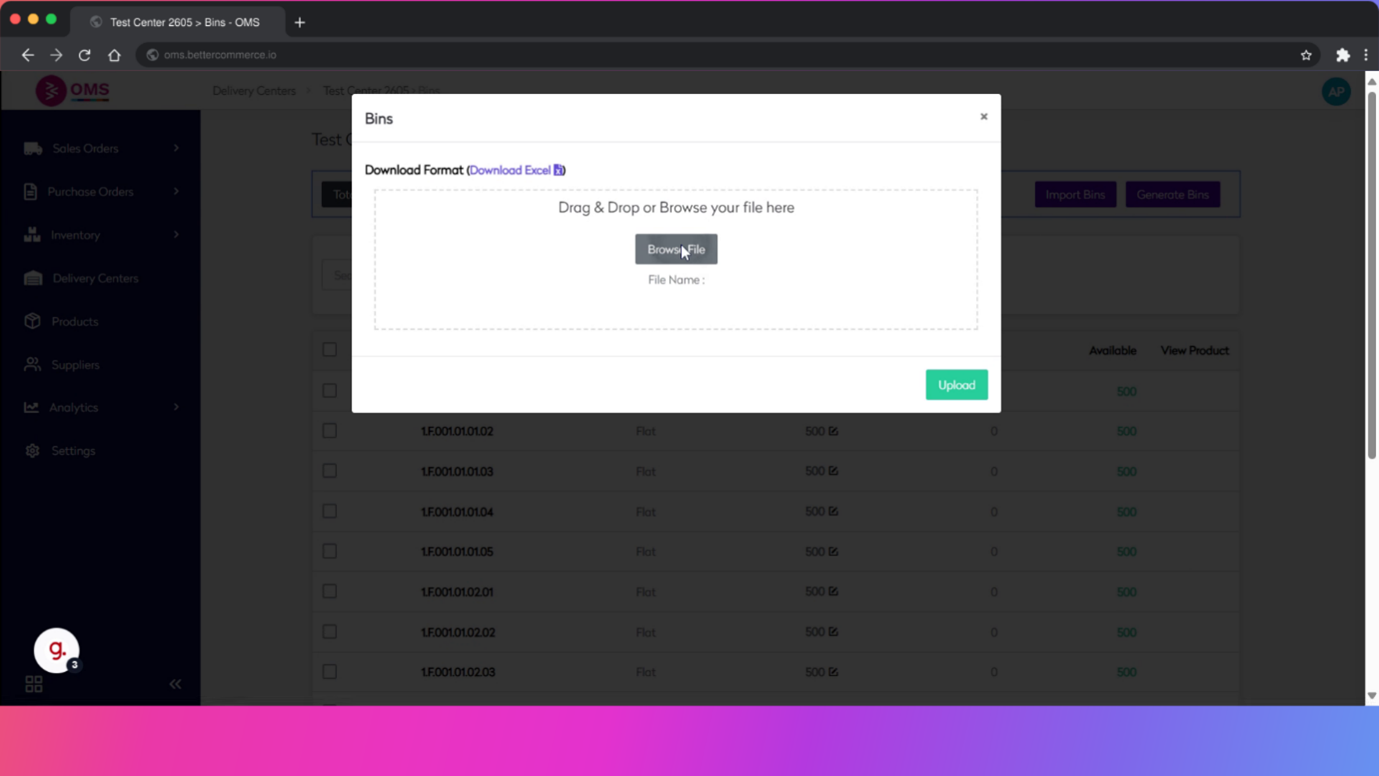Click edit icon beside 500 for bin 1.F.001.01.01.03
The width and height of the screenshot is (1379, 776).
pos(833,471)
